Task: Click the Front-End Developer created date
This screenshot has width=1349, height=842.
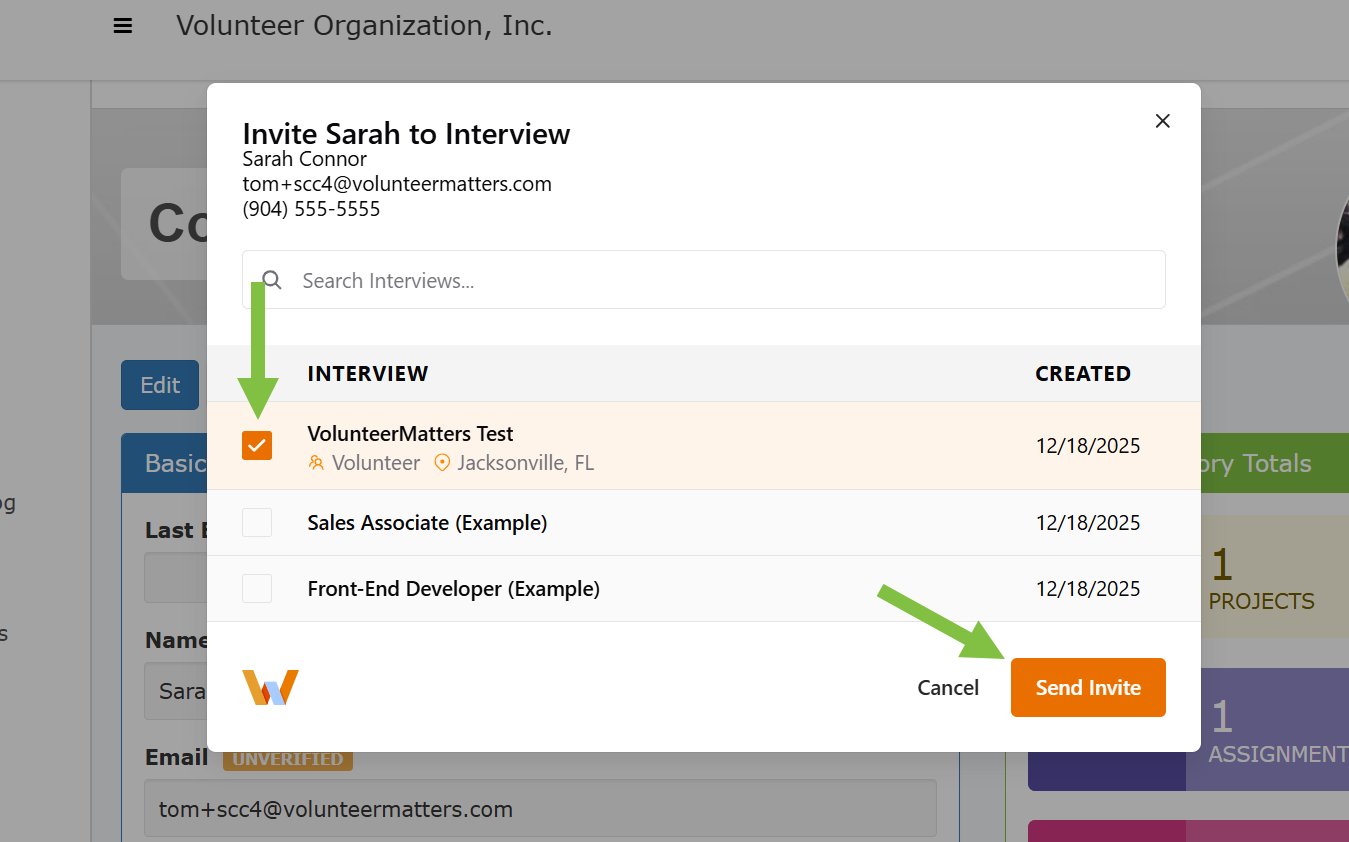Action: (1088, 589)
